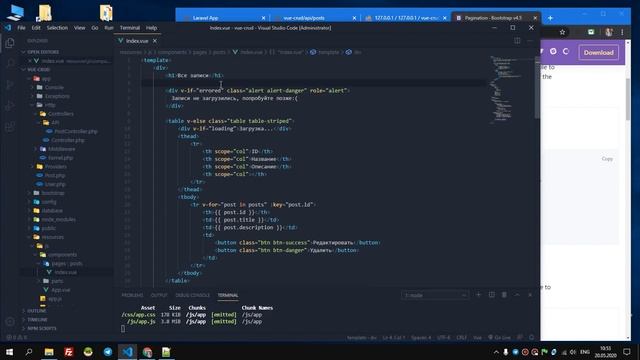Open the Run menu
The height and width of the screenshot is (360, 640).
(x=109, y=28)
